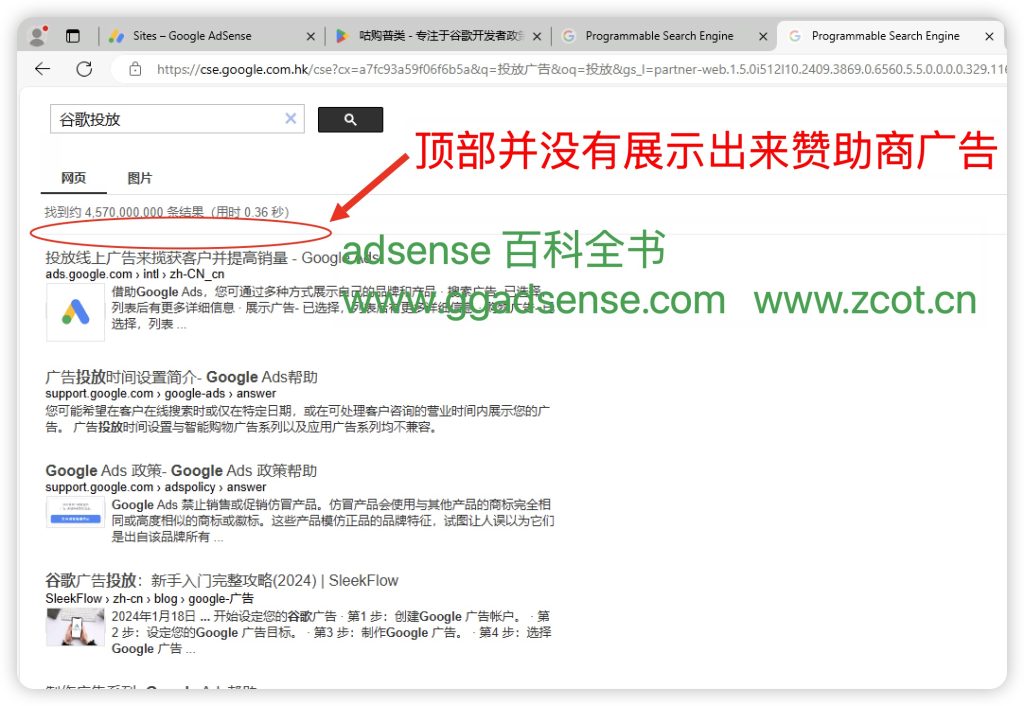Close the active Programmable Search Engine tab

click(x=989, y=37)
